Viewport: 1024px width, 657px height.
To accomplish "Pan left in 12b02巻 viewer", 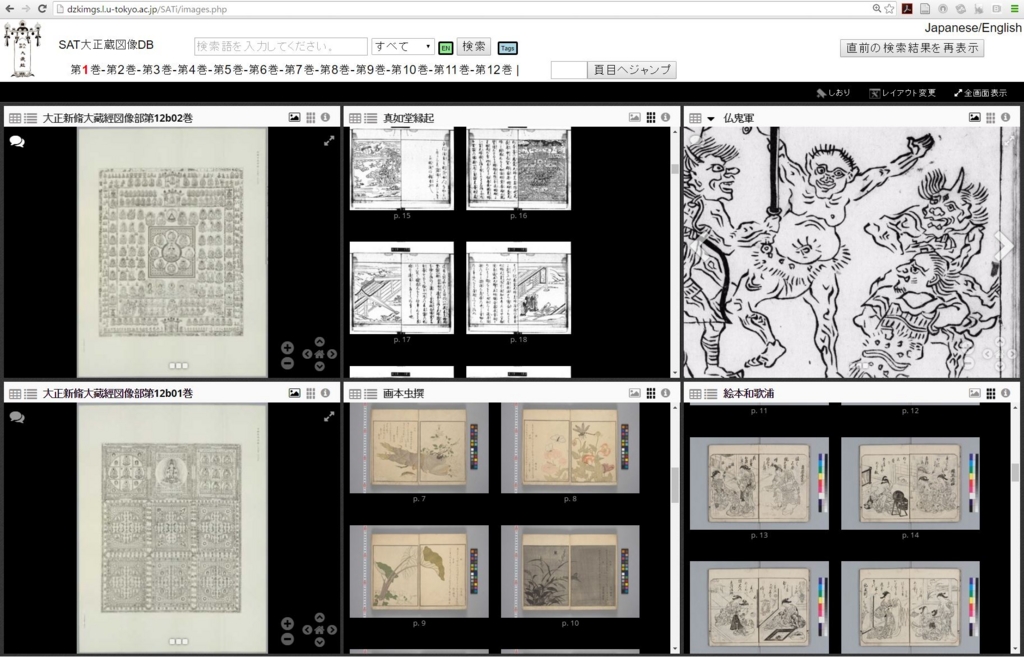I will pos(307,354).
